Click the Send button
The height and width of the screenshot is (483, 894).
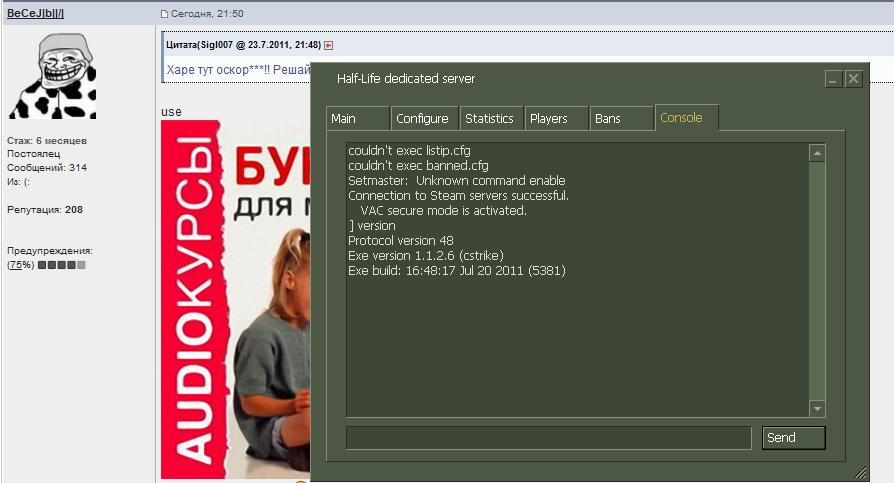point(793,438)
